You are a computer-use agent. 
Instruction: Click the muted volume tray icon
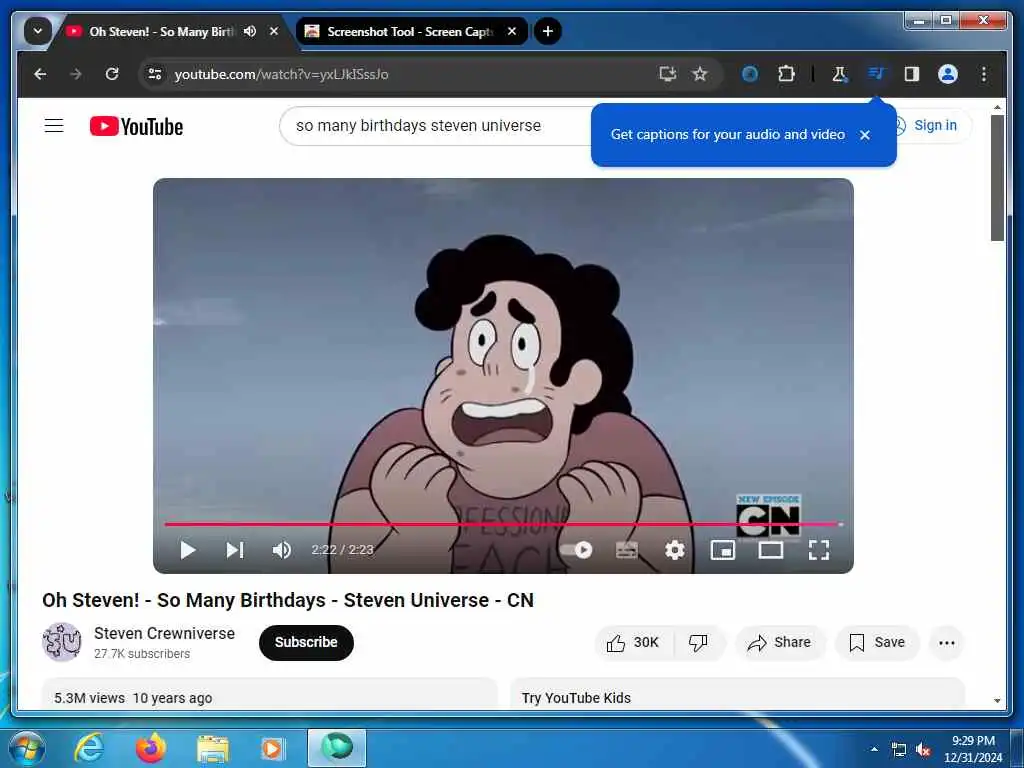923,750
